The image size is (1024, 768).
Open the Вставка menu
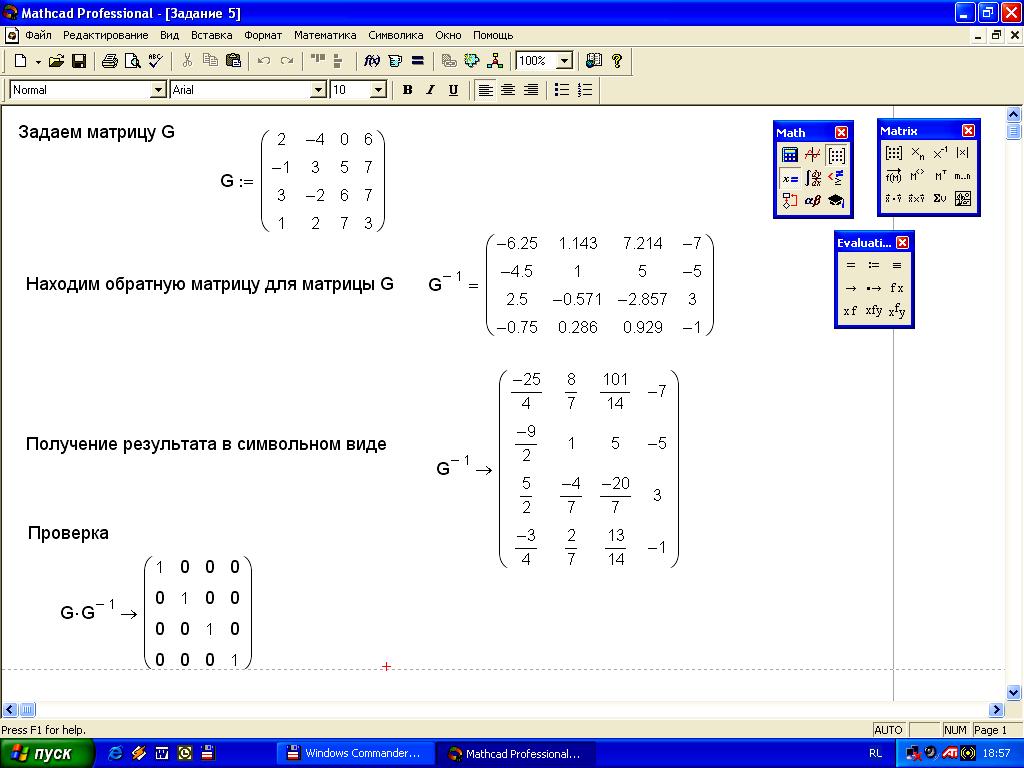(x=212, y=35)
